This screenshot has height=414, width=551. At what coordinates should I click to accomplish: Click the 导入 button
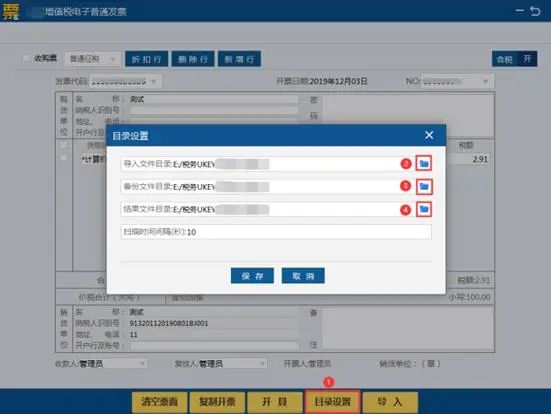[390, 401]
